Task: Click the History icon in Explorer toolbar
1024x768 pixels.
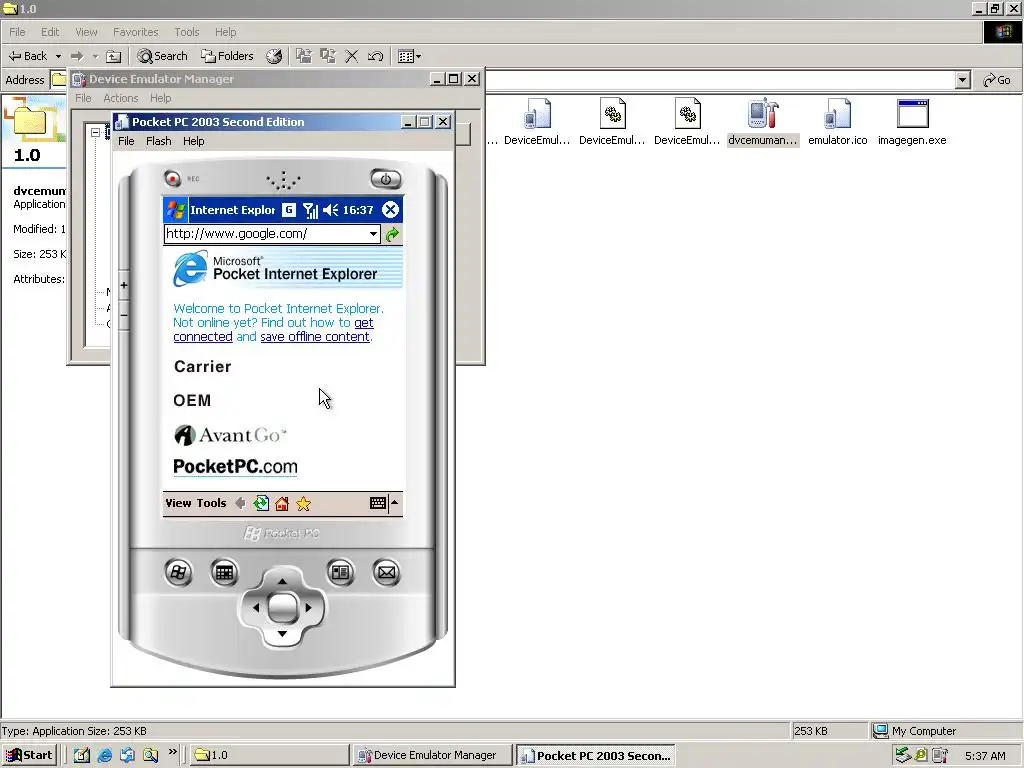Action: pyautogui.click(x=274, y=56)
